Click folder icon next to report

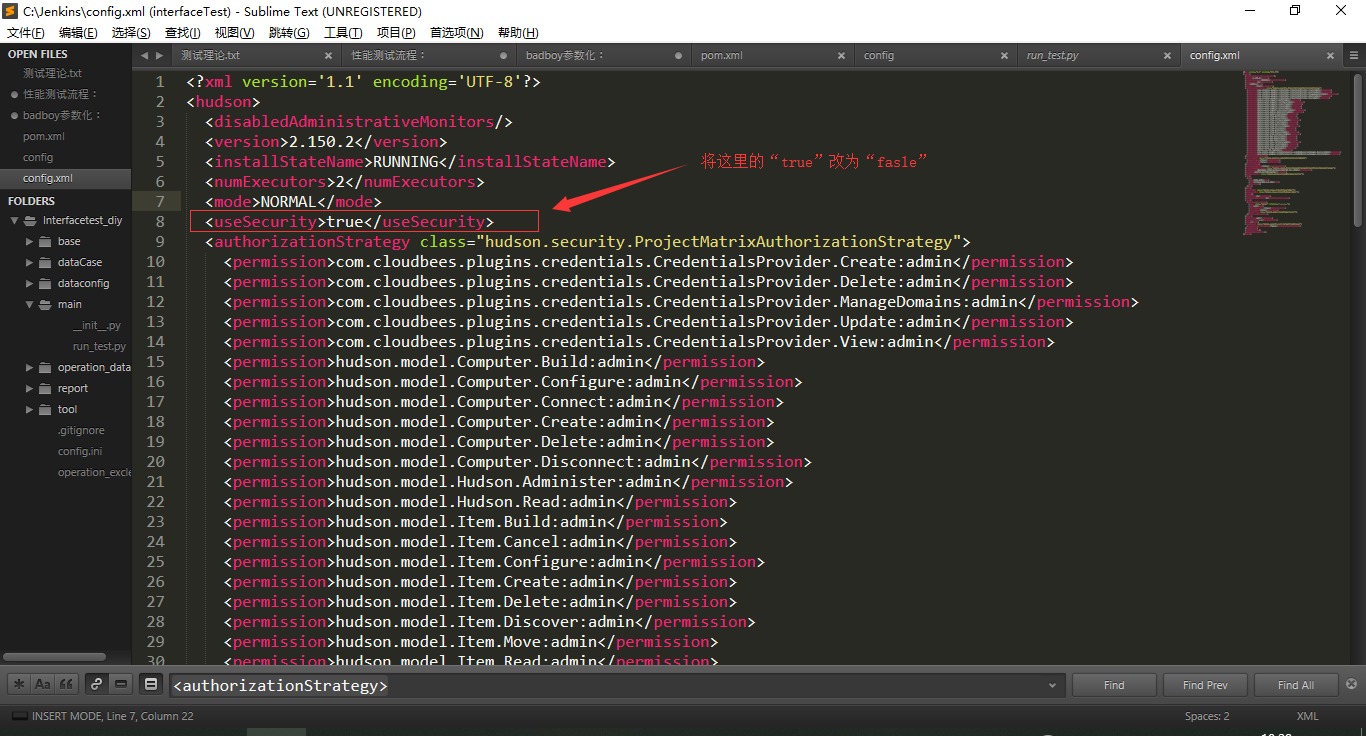(45, 388)
